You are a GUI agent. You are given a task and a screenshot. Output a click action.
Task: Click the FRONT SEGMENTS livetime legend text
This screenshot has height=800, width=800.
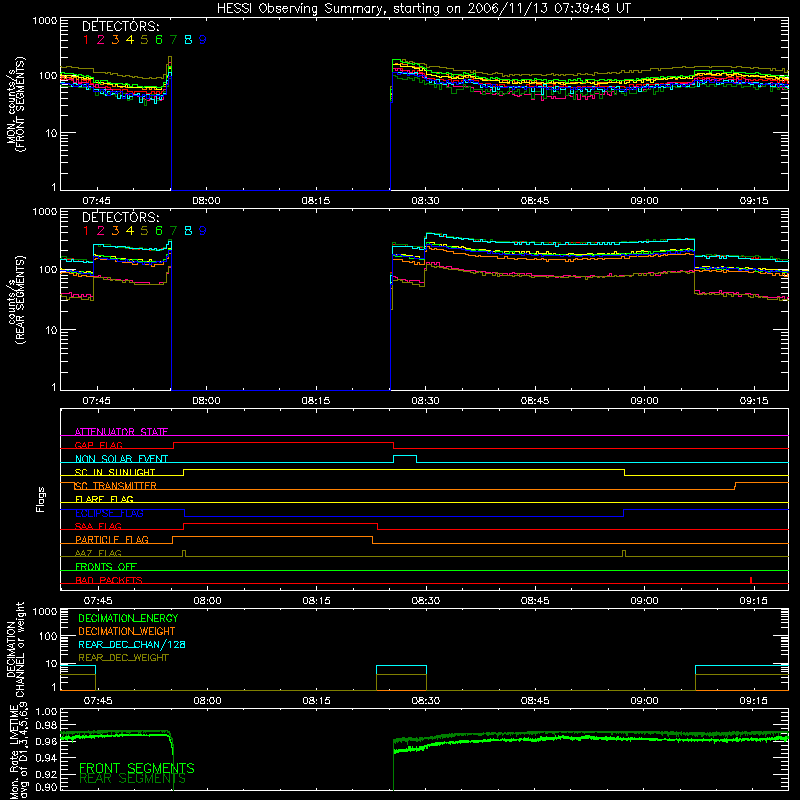137,768
